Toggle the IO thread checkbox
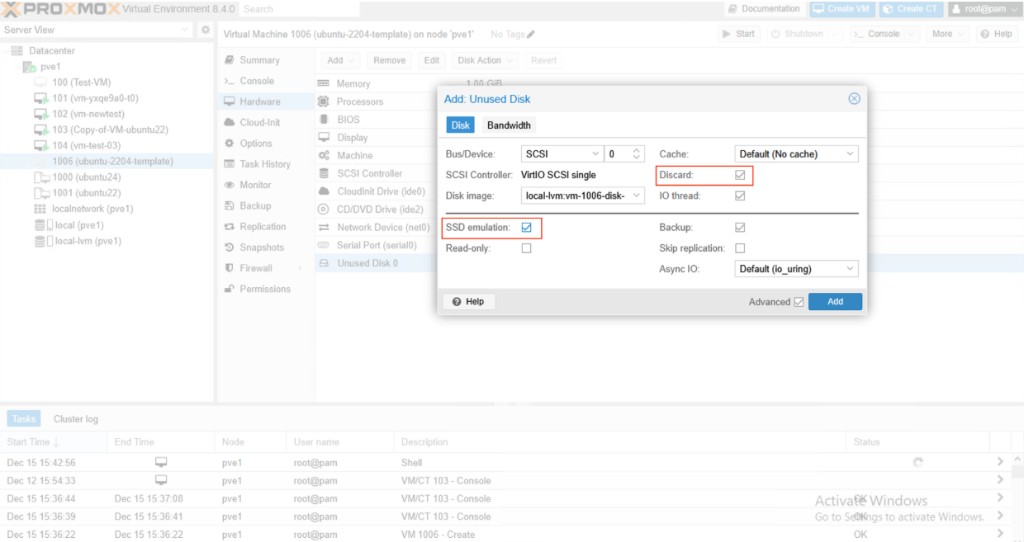 pos(740,196)
